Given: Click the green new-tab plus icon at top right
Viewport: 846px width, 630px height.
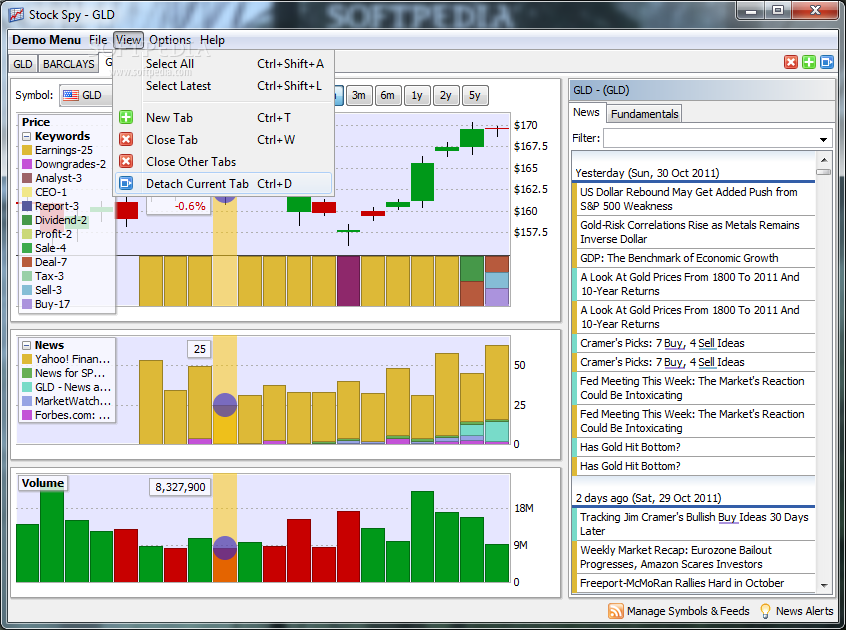Looking at the screenshot, I should click(809, 62).
